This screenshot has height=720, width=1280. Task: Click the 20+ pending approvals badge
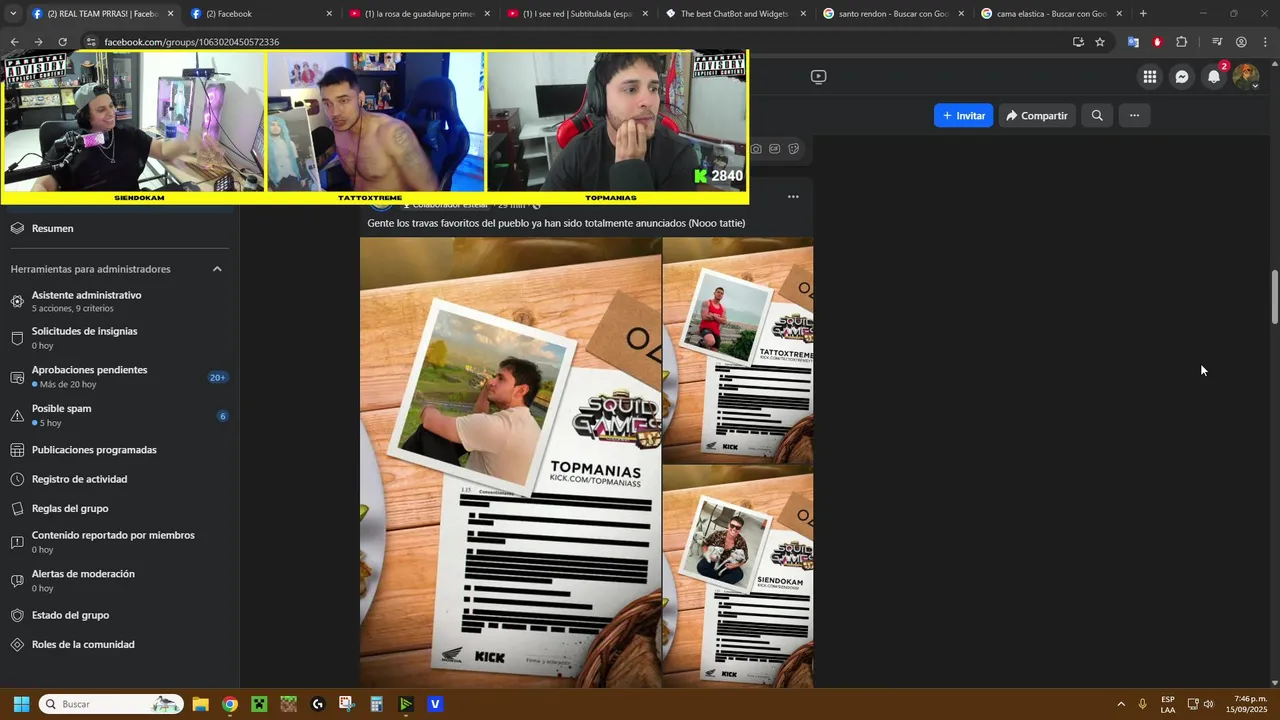coord(217,378)
